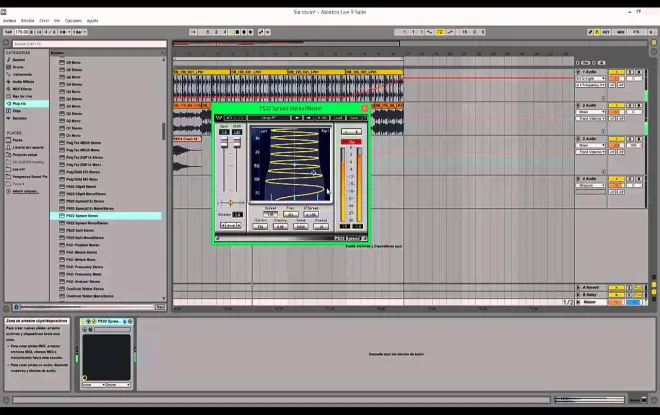
Task: Toggle the KEY map mode button
Action: tap(606, 32)
